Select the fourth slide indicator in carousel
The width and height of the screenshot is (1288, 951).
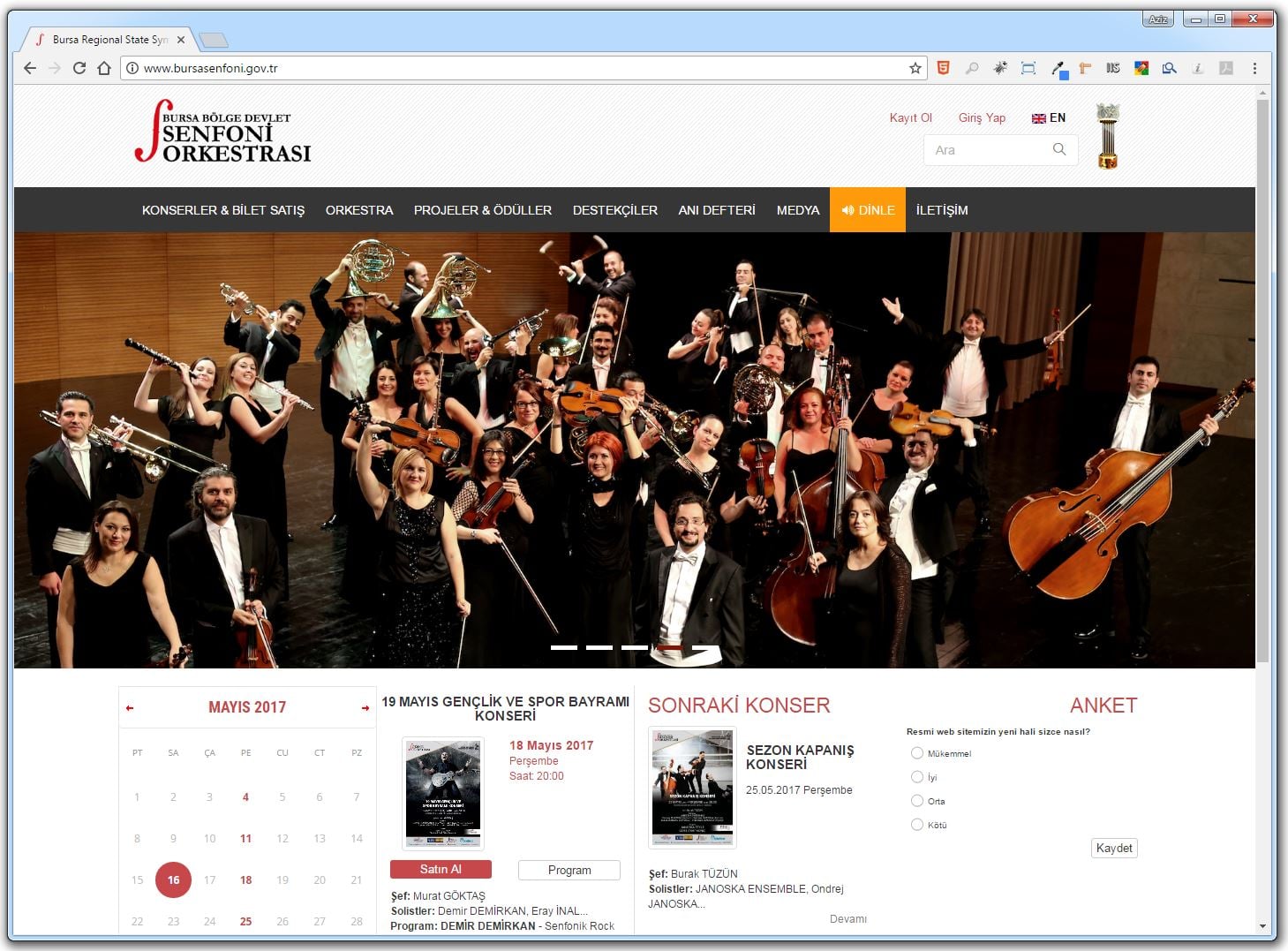(669, 647)
